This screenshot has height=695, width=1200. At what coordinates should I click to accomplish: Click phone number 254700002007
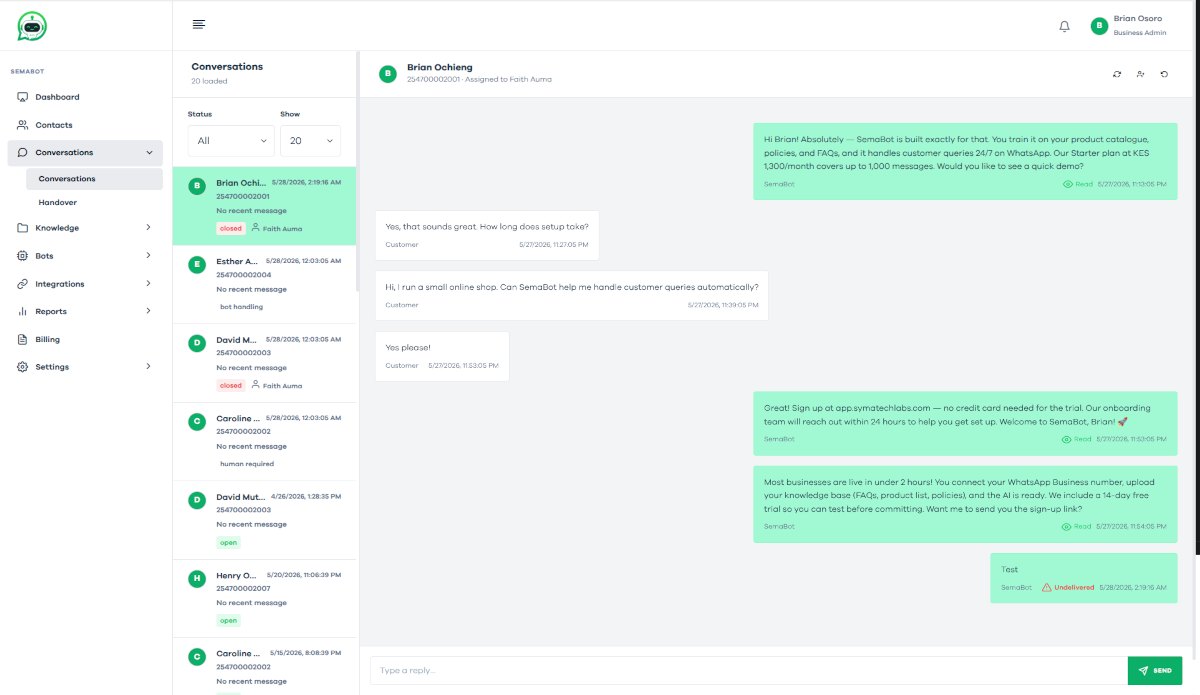(x=243, y=589)
